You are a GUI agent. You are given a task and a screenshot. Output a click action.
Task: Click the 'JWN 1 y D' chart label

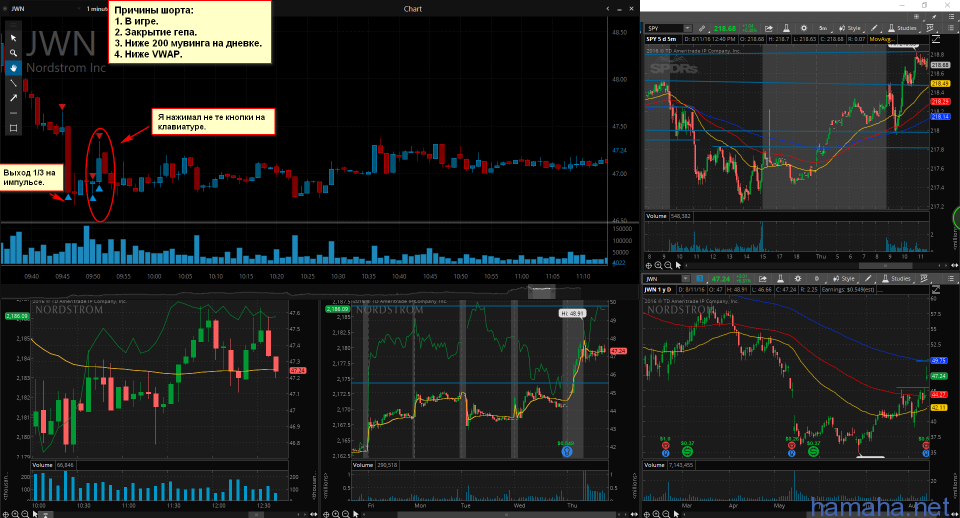[657, 290]
